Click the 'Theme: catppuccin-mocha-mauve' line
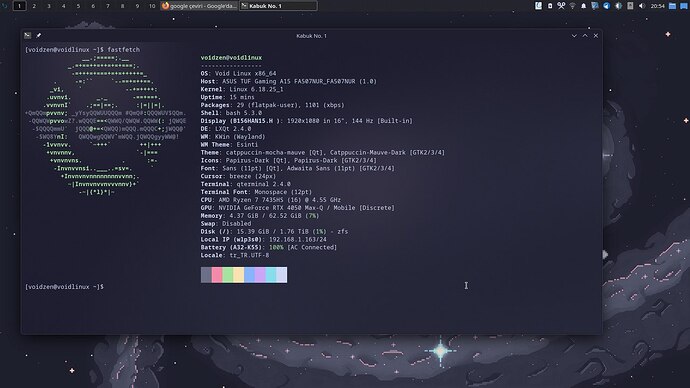This screenshot has width=690, height=388. [x=323, y=153]
